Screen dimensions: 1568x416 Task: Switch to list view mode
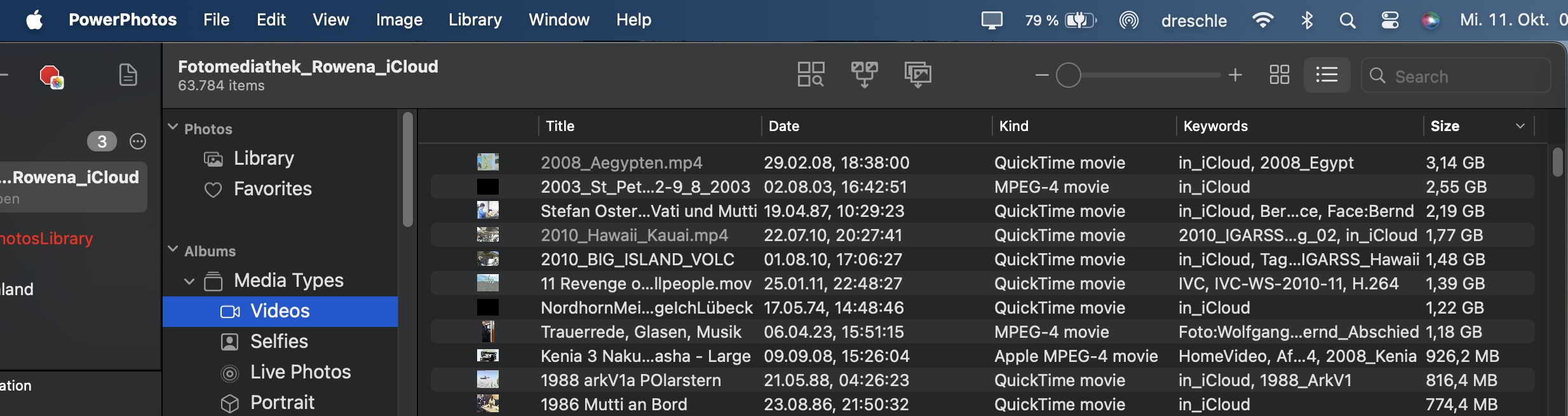(1327, 75)
